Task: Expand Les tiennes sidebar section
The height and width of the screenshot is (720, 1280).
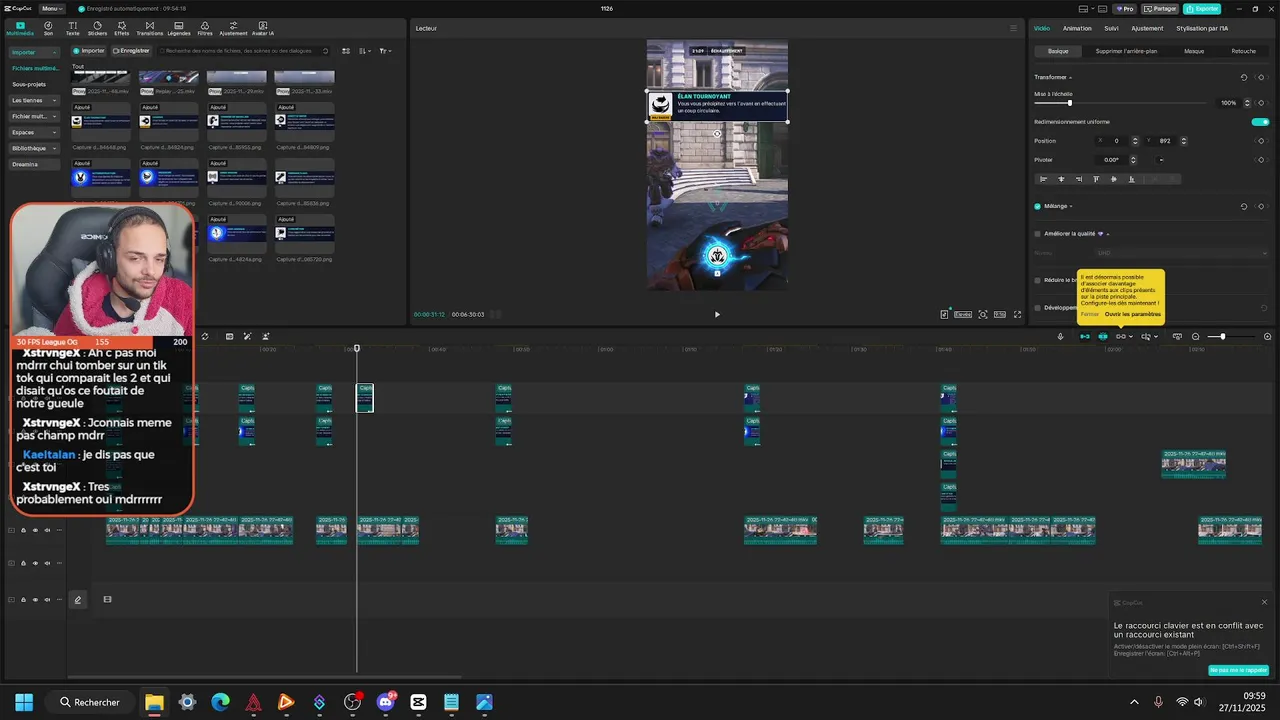Action: pyautogui.click(x=33, y=100)
